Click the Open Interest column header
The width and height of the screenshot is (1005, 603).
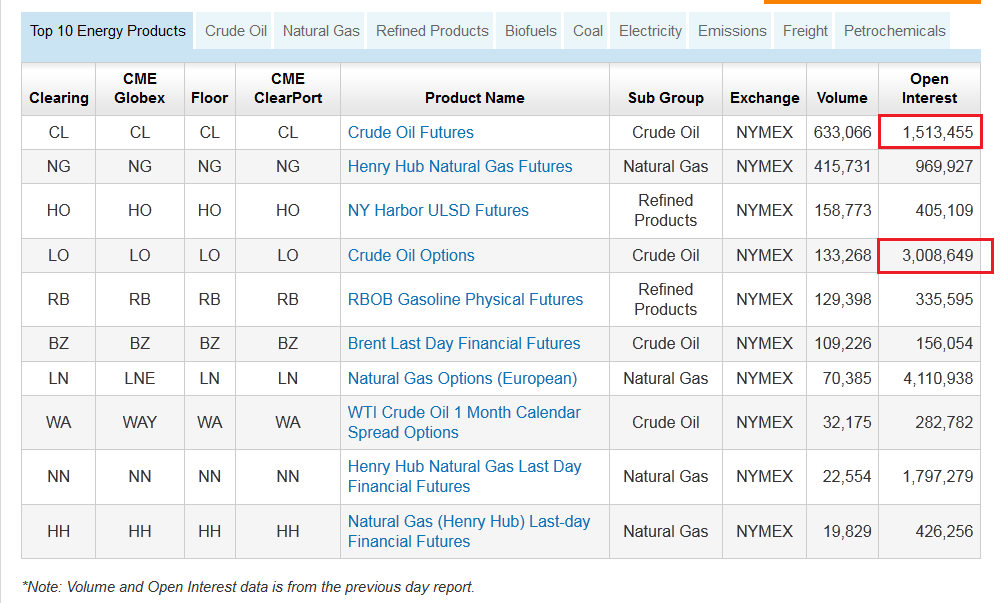pos(929,88)
